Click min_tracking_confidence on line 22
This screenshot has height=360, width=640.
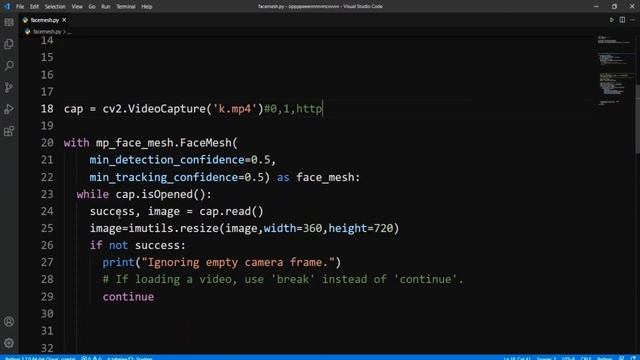point(164,178)
